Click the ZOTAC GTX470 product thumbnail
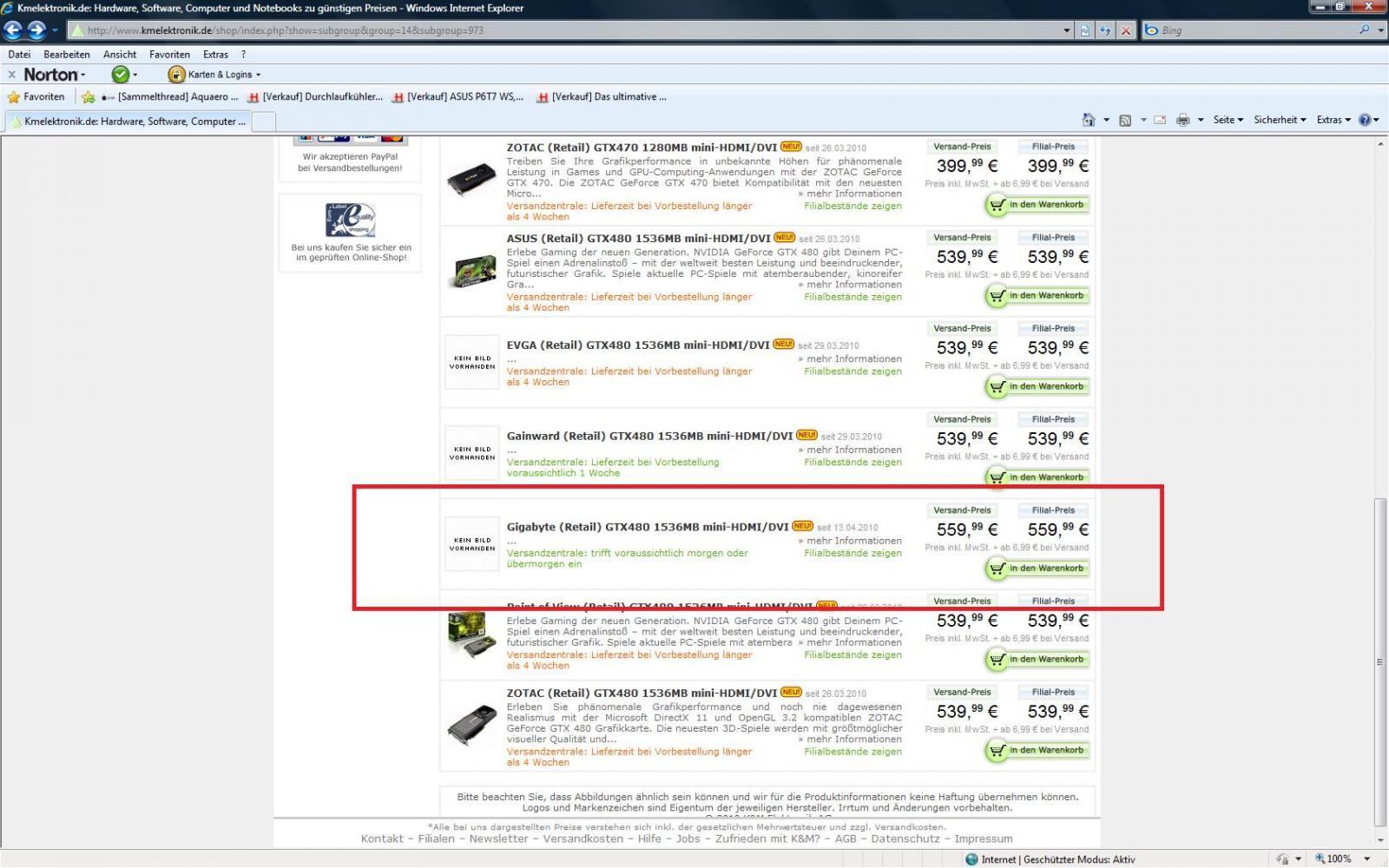The width and height of the screenshot is (1389, 868). [x=472, y=181]
